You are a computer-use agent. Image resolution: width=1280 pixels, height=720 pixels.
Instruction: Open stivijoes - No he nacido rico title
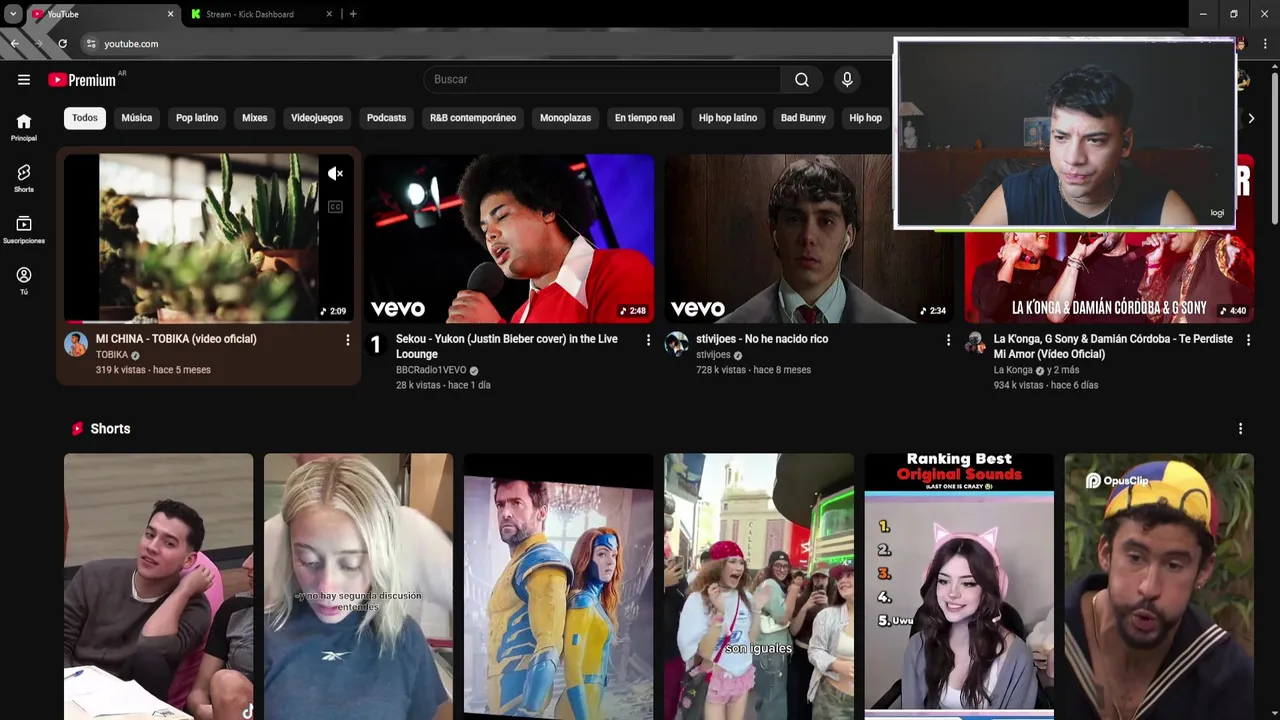(x=762, y=339)
